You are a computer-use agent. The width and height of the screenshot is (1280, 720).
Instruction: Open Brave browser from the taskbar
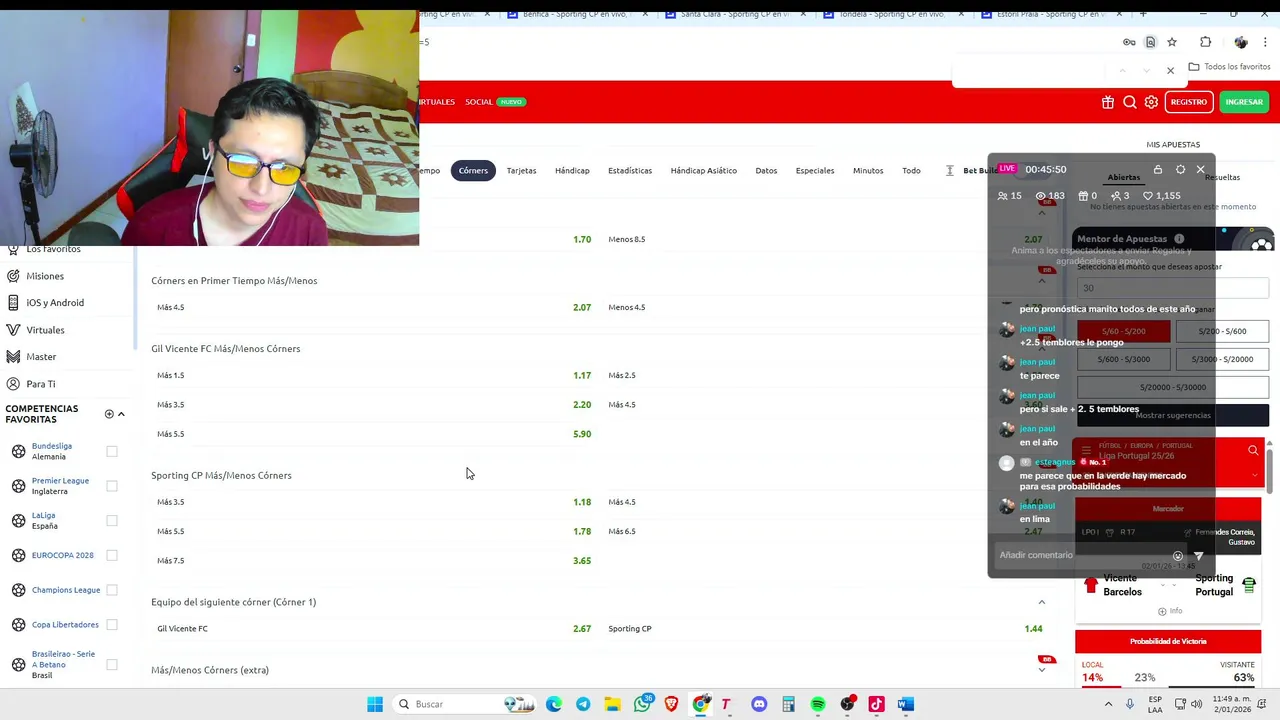(671, 704)
